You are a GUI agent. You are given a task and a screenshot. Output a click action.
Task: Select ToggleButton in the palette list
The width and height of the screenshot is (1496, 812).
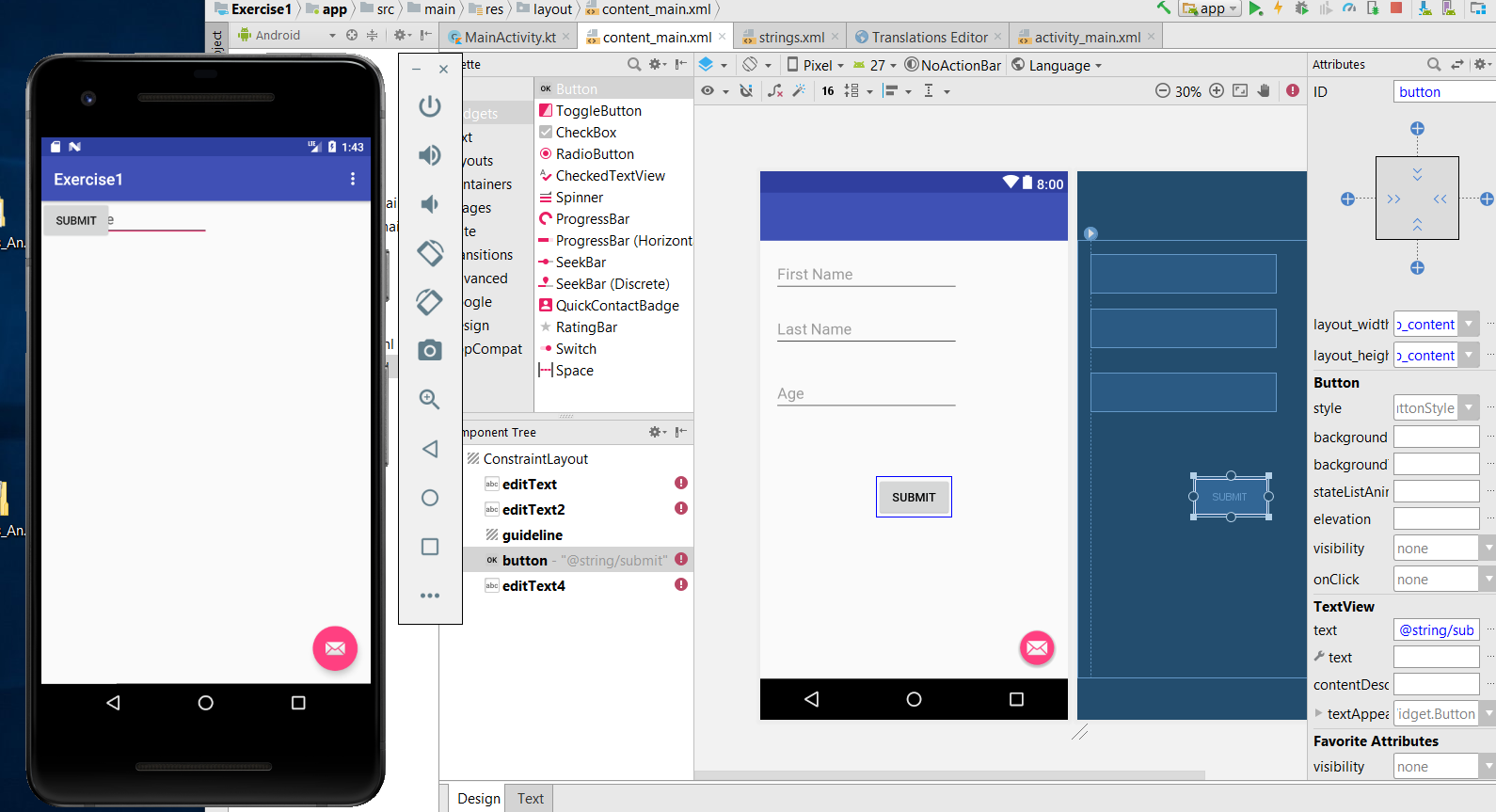(598, 111)
